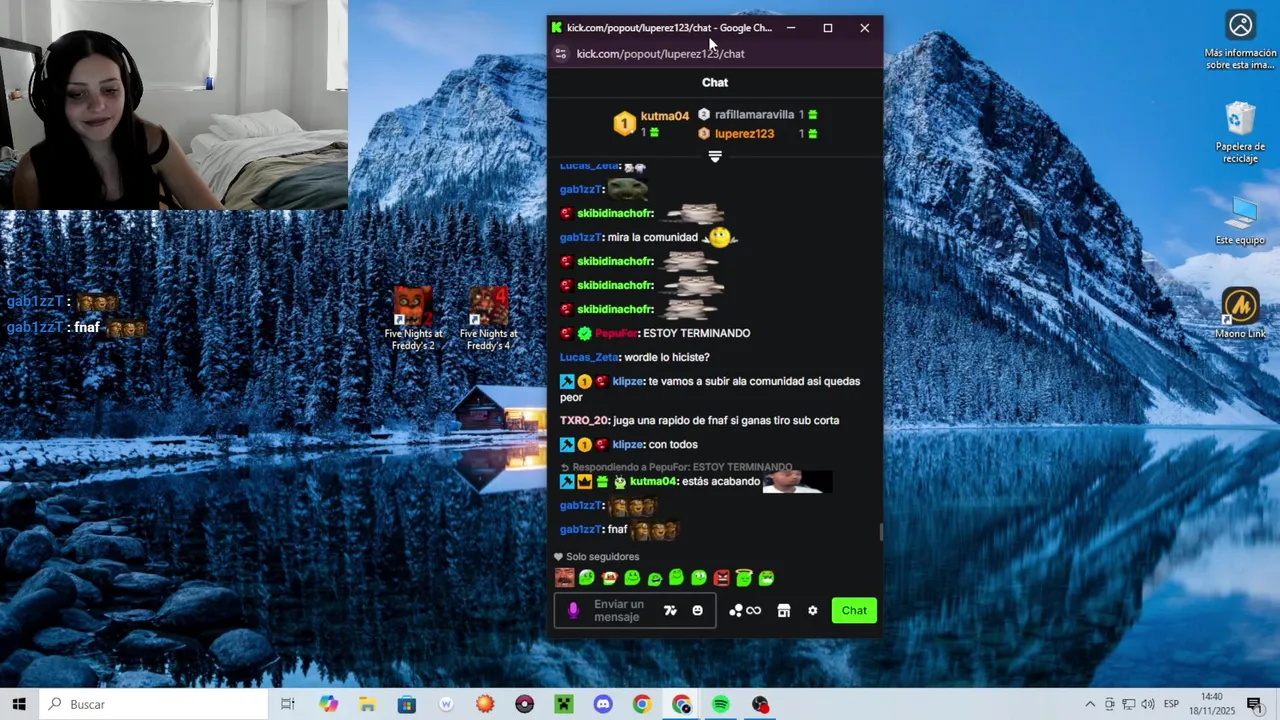
Task: Collapse the leaderboard using the arrow below it
Action: point(715,156)
